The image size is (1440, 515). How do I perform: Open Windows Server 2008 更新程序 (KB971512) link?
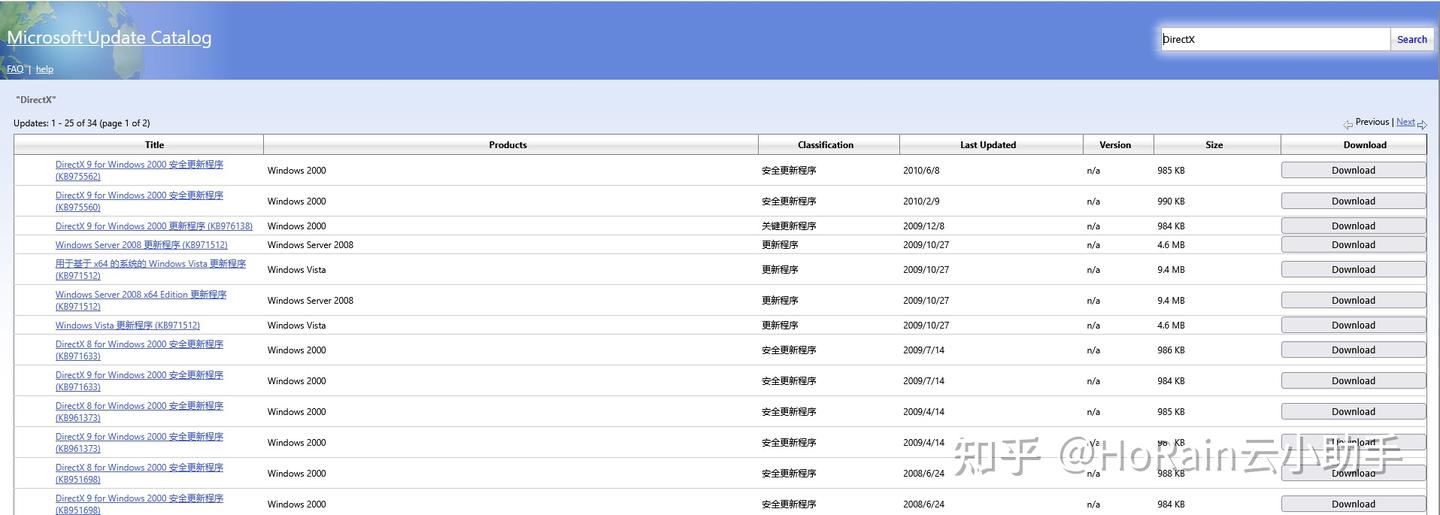pyautogui.click(x=141, y=245)
